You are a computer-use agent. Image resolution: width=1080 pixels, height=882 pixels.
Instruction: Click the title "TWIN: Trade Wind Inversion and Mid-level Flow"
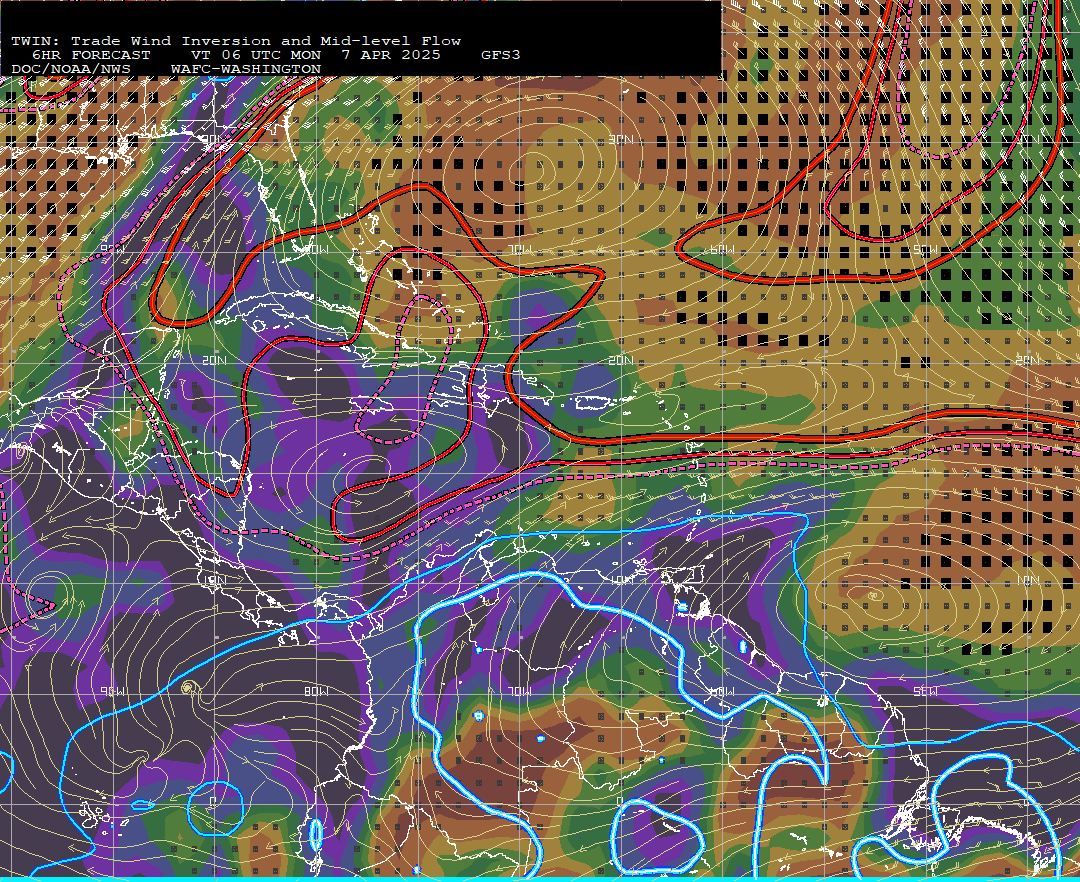(236, 41)
